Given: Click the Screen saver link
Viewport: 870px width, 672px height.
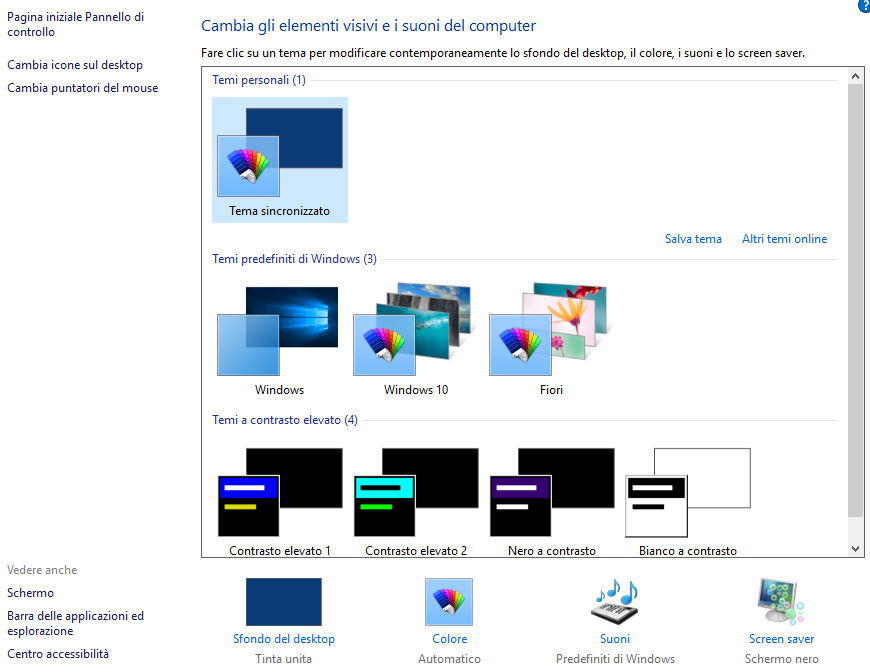Looking at the screenshot, I should coord(781,639).
